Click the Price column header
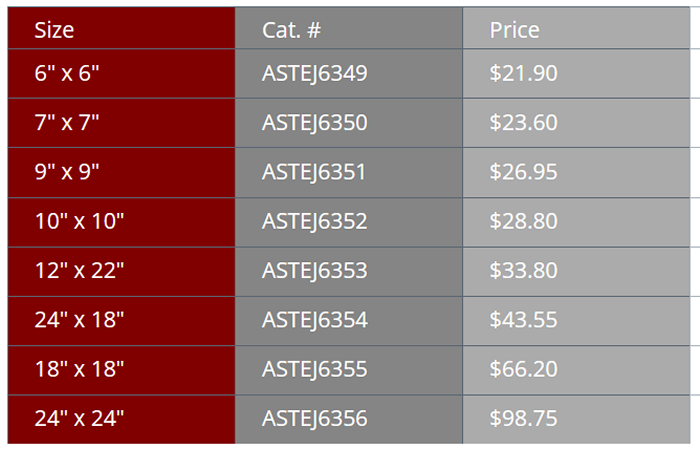This screenshot has width=700, height=449. 514,30
